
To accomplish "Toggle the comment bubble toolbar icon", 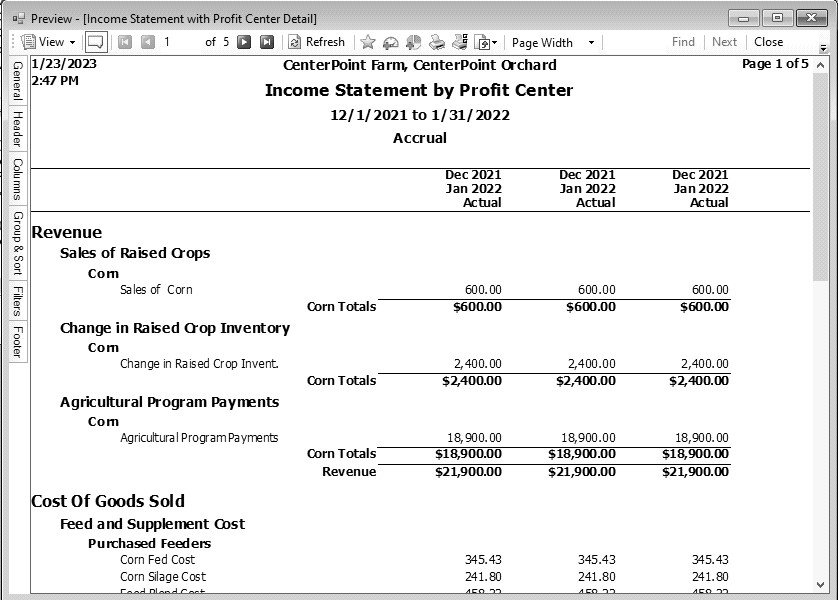I will coord(95,42).
